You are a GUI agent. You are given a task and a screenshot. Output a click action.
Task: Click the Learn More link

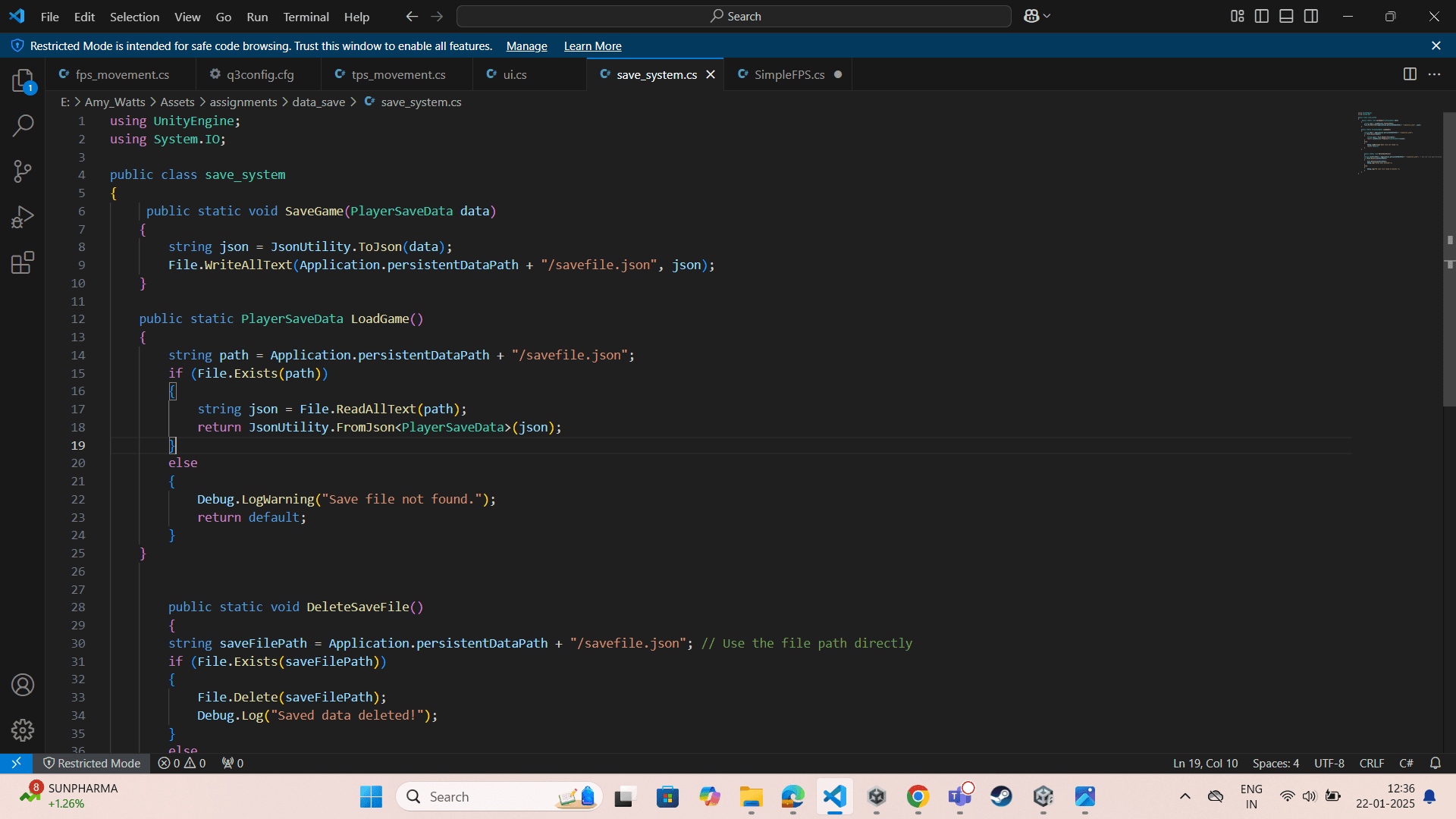click(592, 46)
